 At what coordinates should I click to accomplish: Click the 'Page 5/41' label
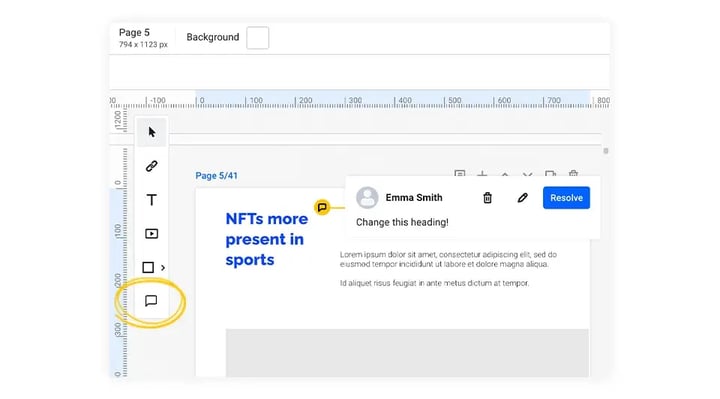pos(216,175)
